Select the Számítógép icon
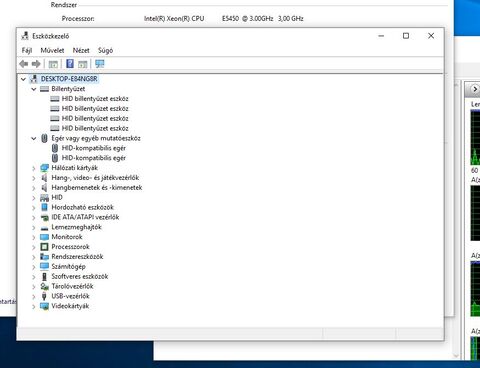This screenshot has height=368, width=480. pyautogui.click(x=44, y=266)
